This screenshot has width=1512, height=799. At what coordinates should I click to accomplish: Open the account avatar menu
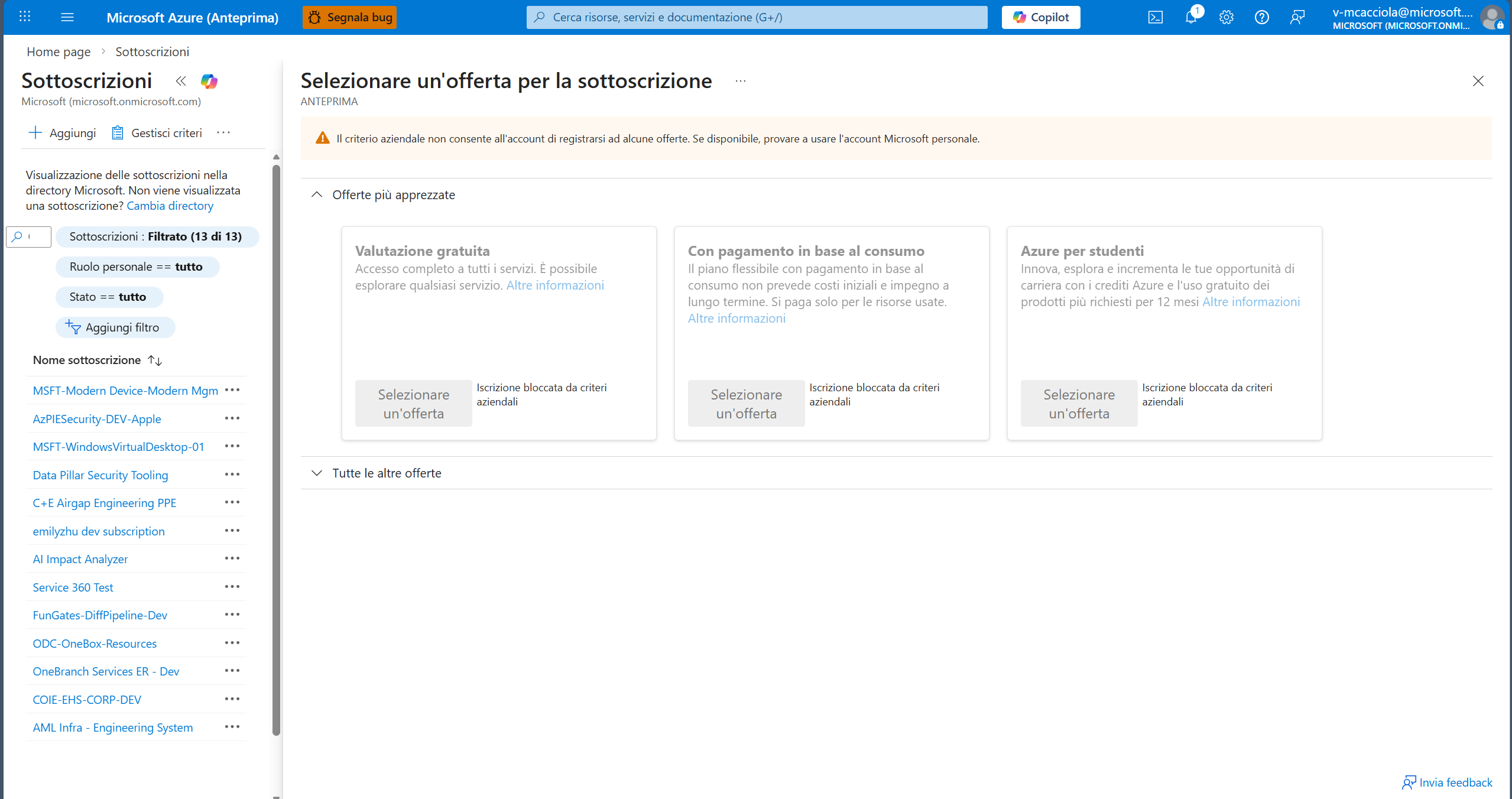coord(1492,17)
